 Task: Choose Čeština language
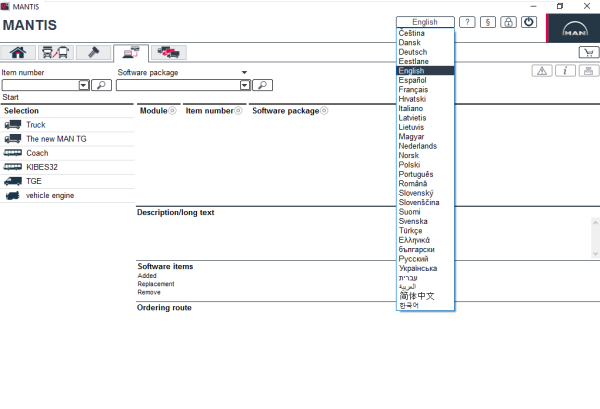click(425, 33)
